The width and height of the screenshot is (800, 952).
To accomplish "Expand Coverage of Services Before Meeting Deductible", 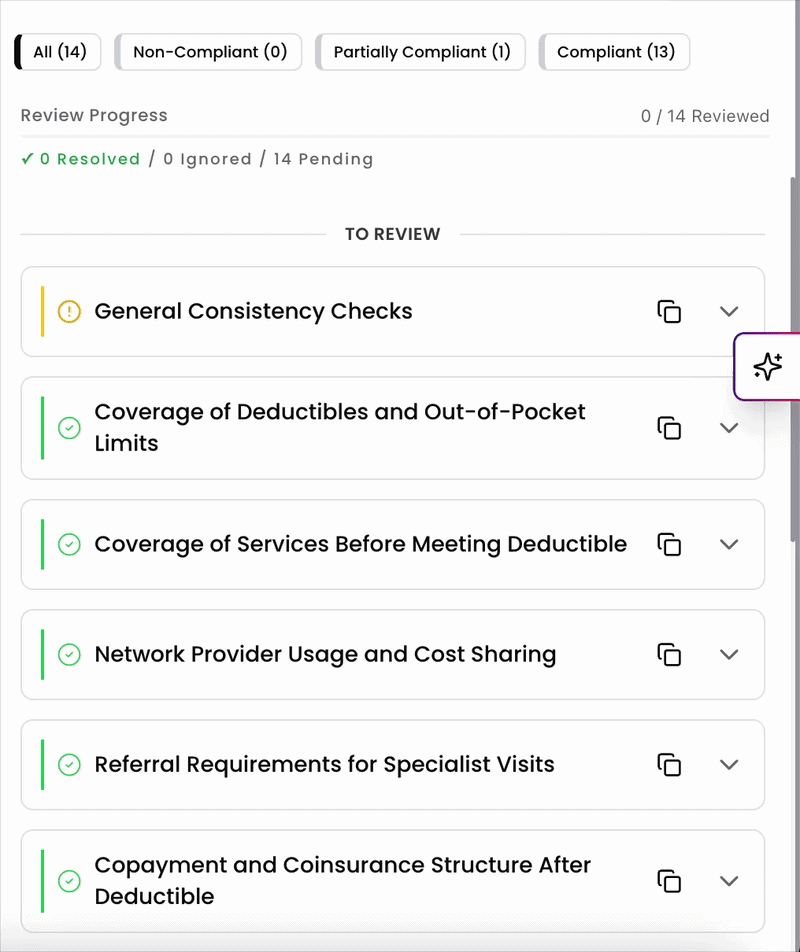I will tap(729, 544).
